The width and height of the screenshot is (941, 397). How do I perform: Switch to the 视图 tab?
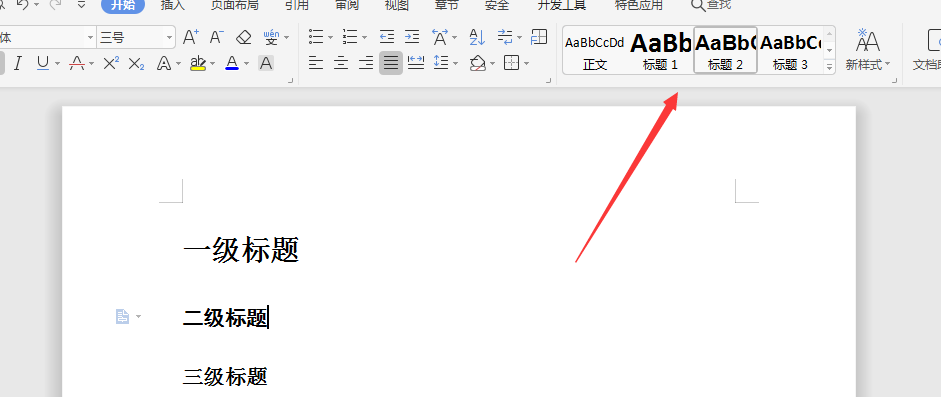click(397, 5)
